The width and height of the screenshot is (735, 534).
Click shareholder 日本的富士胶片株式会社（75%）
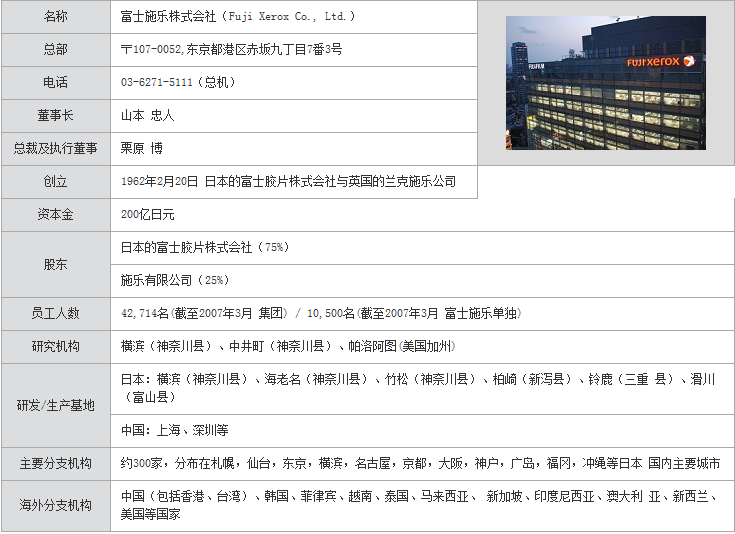point(205,248)
